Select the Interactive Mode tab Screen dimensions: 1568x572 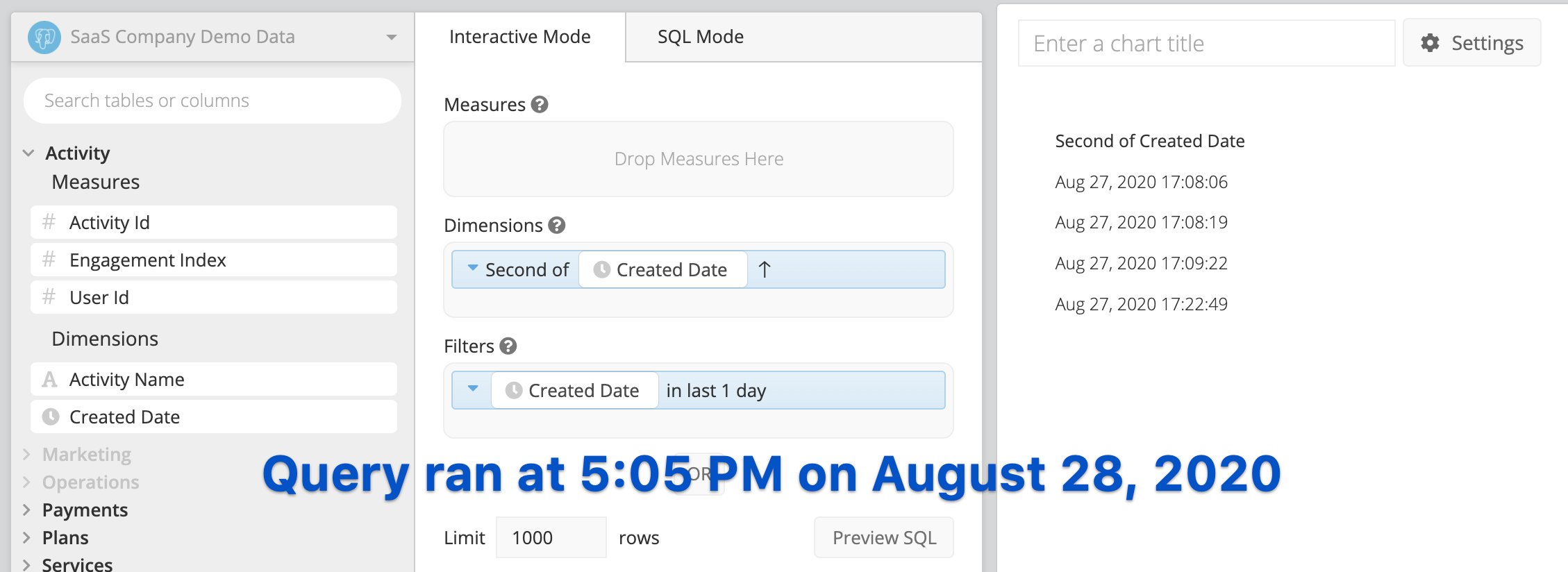pos(520,37)
